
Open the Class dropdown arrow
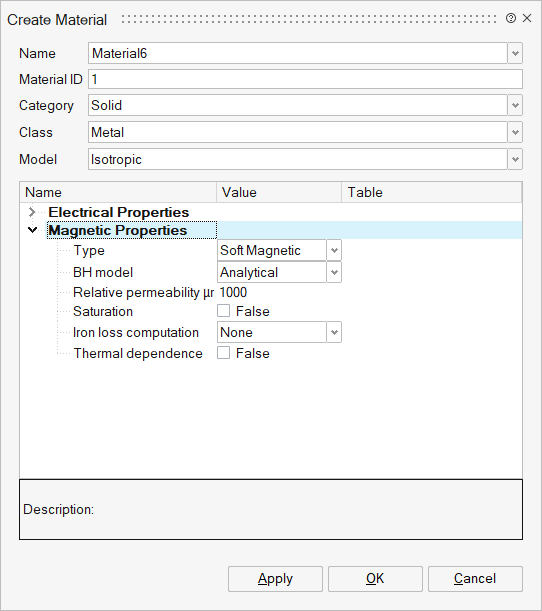pos(515,132)
